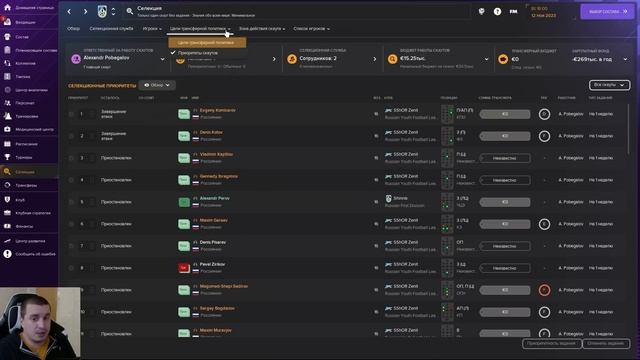The width and height of the screenshot is (640, 360).
Task: Open the scout coverage area tab
Action: coord(262,29)
